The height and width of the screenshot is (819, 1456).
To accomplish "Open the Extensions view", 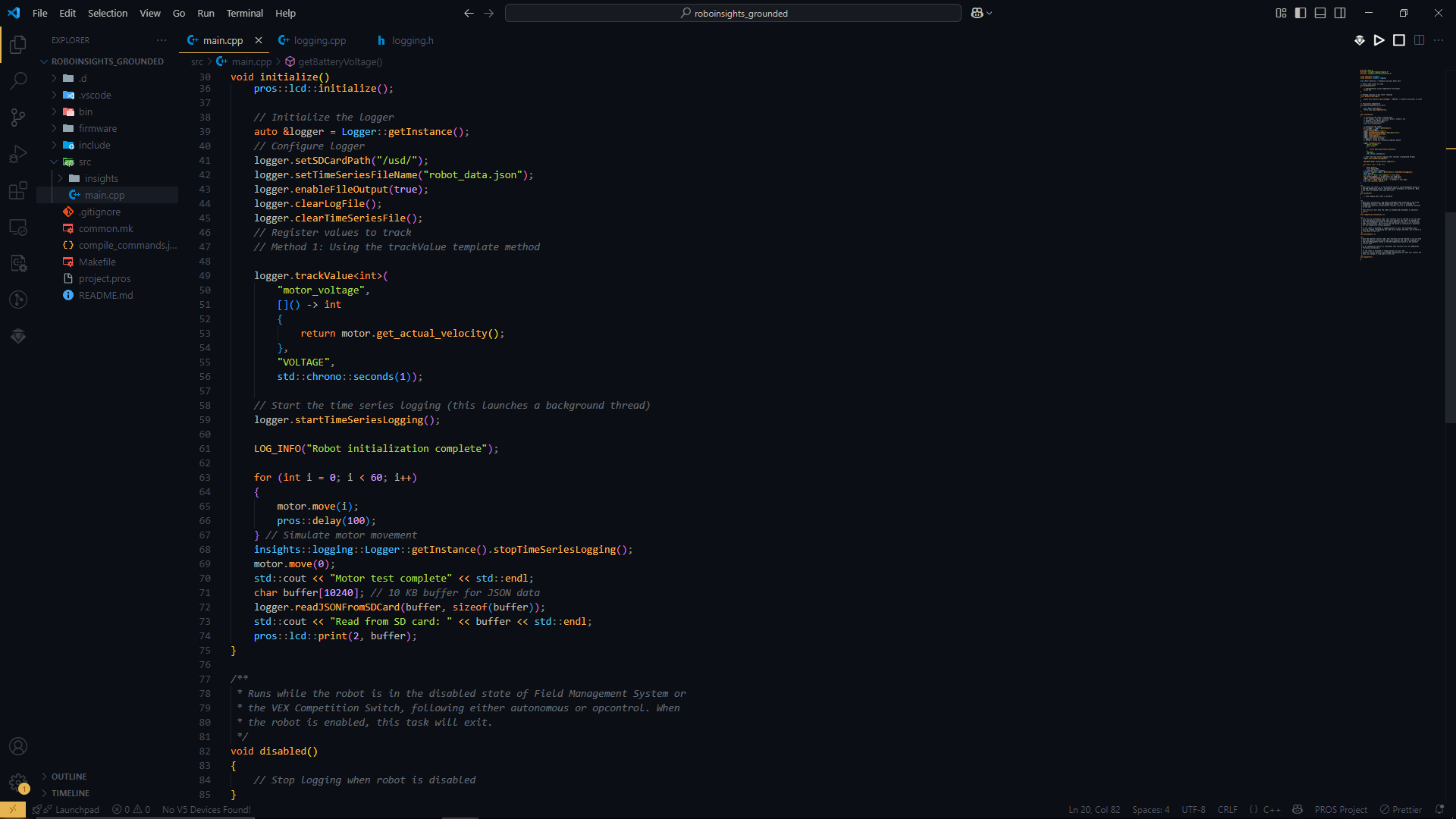I will coord(17,190).
